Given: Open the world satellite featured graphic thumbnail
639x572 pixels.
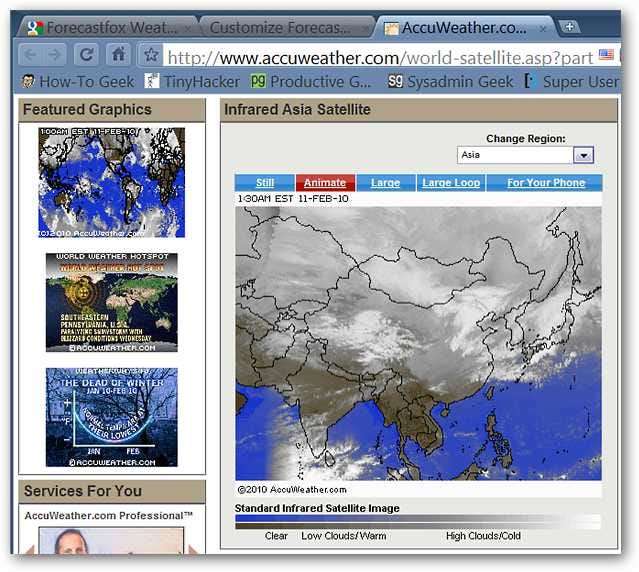Looking at the screenshot, I should [x=111, y=182].
